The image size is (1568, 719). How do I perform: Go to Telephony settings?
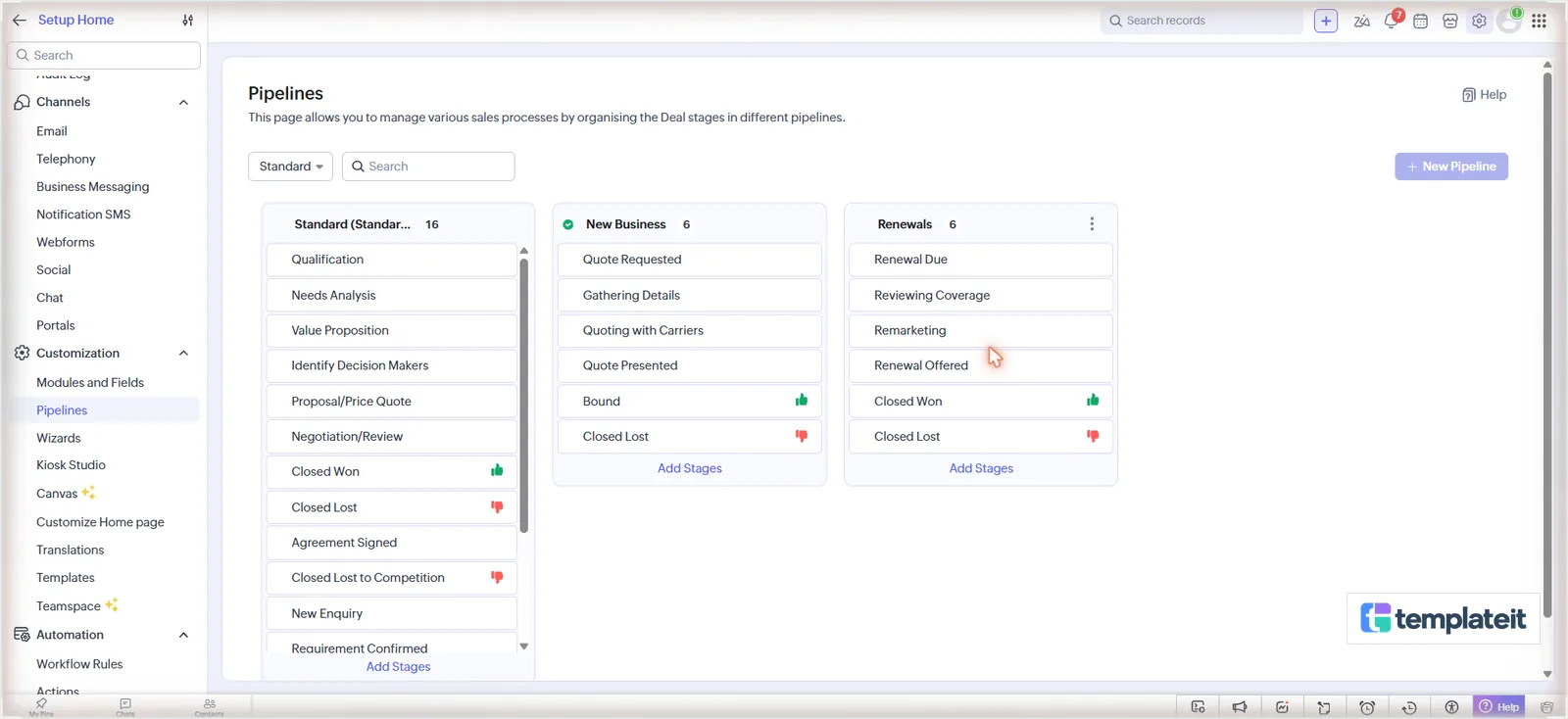coord(66,159)
